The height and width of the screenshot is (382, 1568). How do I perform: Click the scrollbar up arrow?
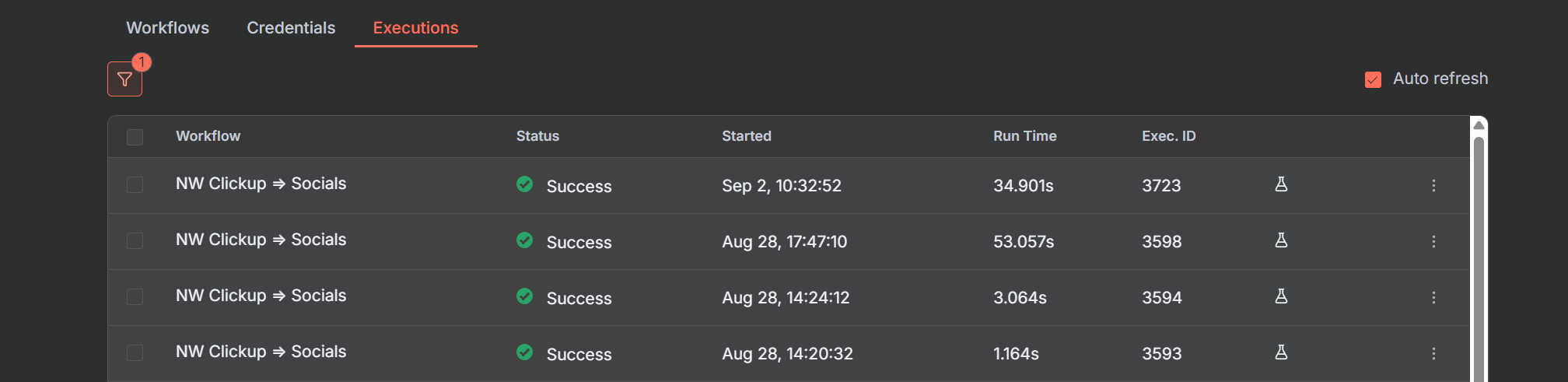click(x=1479, y=125)
